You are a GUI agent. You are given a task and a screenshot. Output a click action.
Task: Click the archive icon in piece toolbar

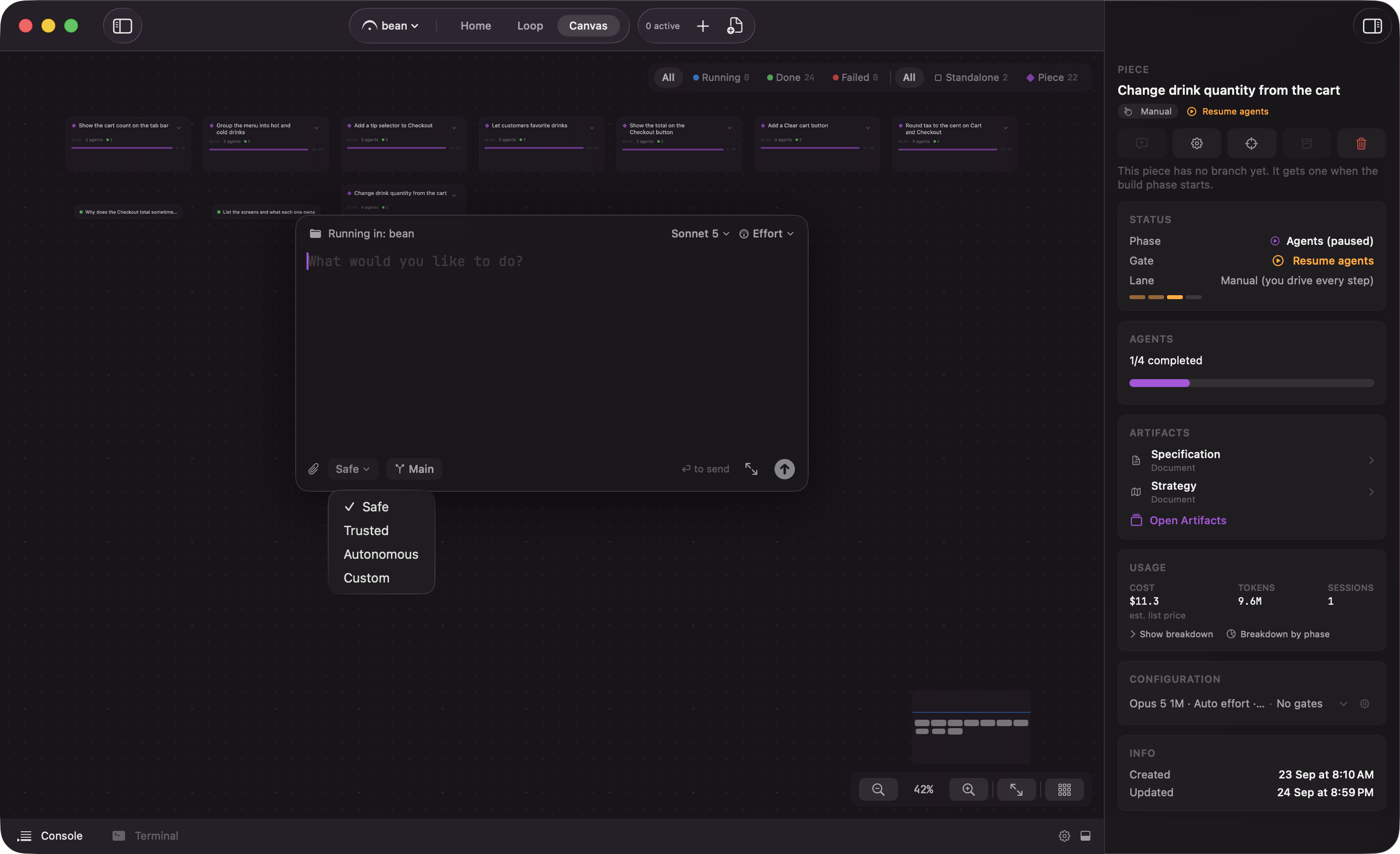1306,143
